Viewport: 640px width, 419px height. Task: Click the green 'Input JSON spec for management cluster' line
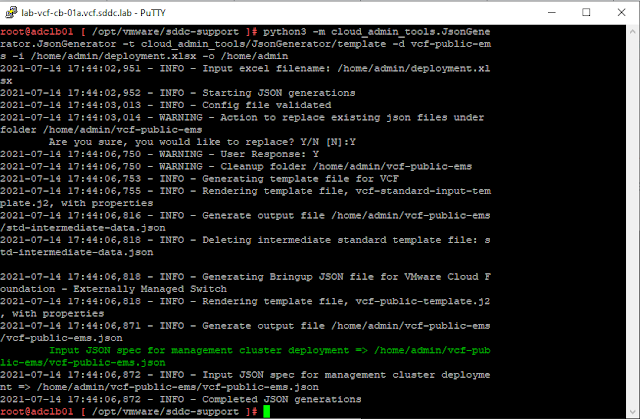coord(269,350)
